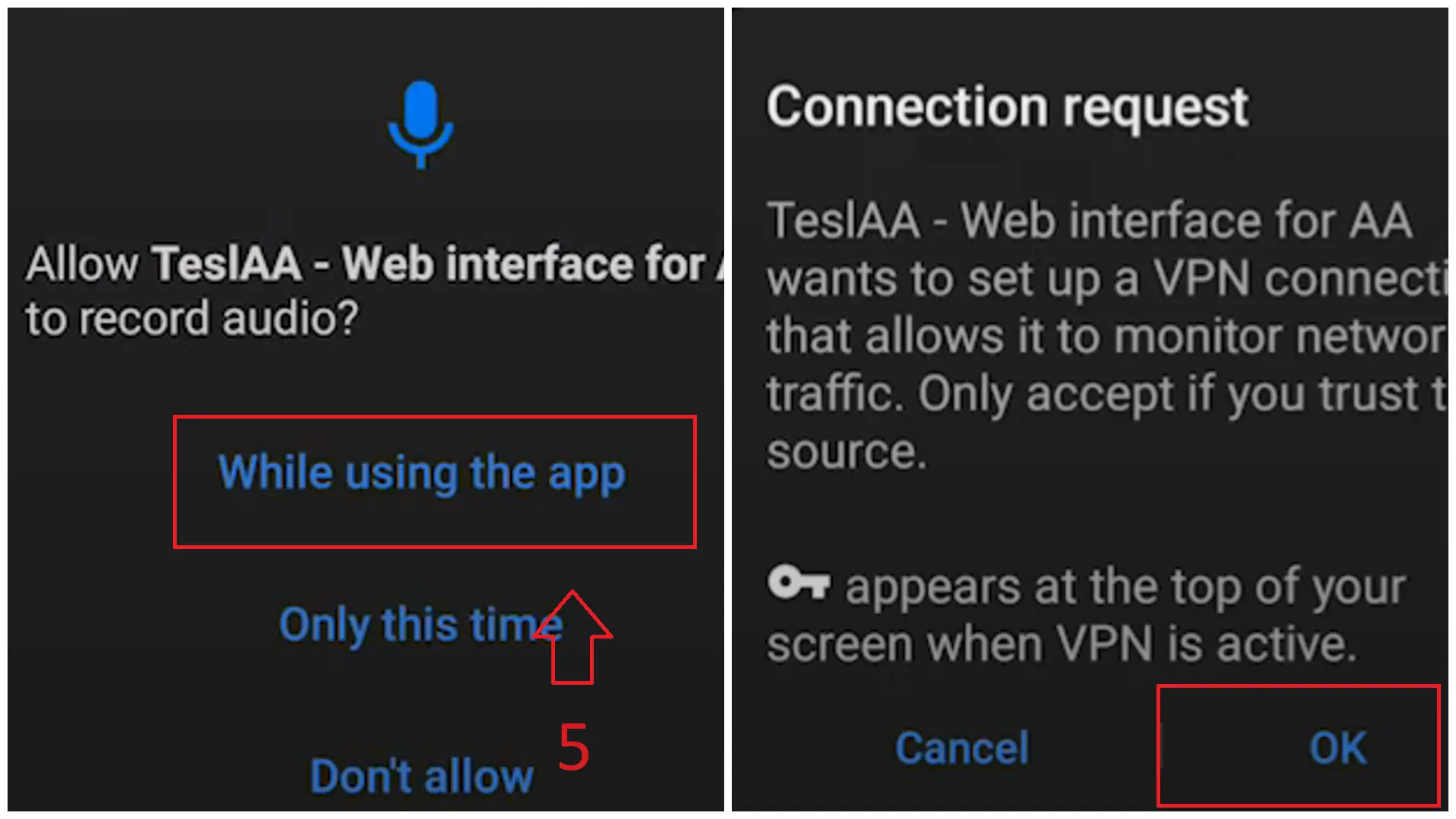The height and width of the screenshot is (819, 1456).
Task: Click the VPN warning paragraph text
Action: (1106, 335)
